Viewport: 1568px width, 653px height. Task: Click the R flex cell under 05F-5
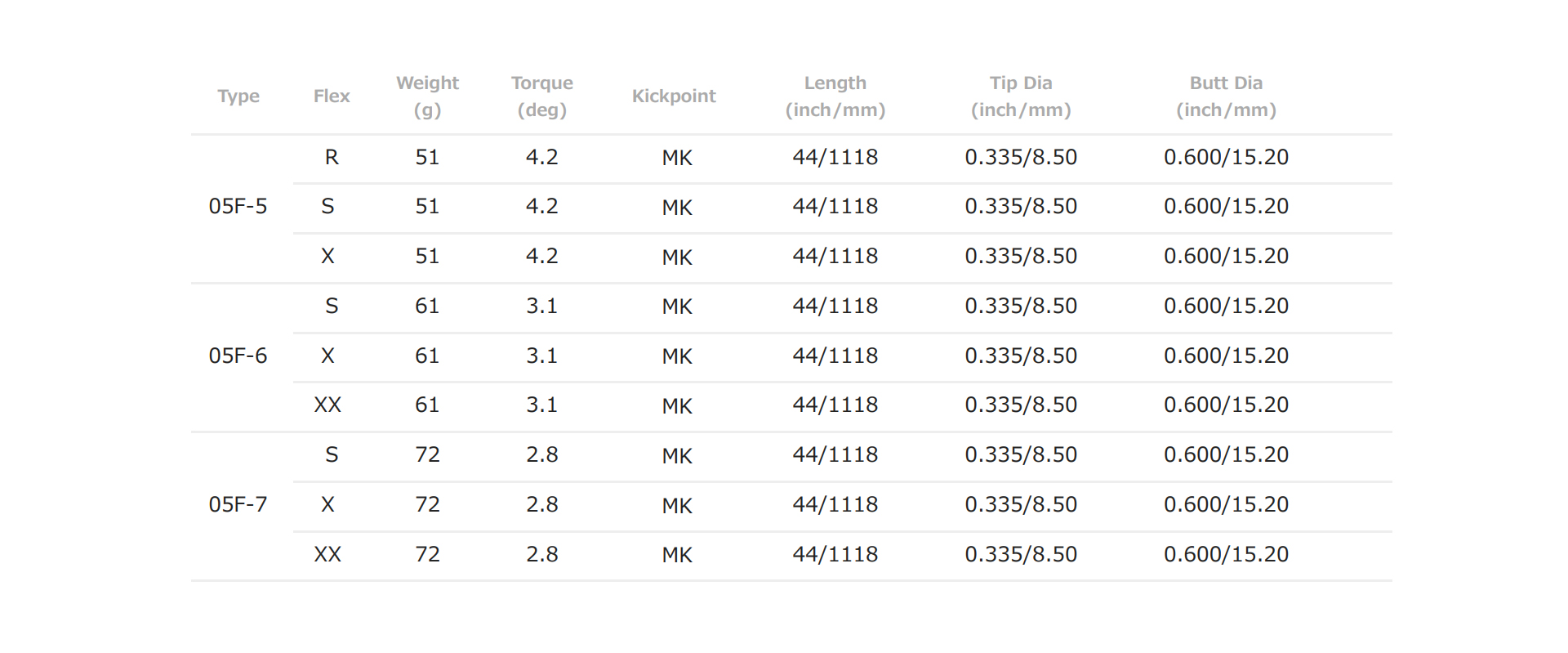[x=332, y=158]
